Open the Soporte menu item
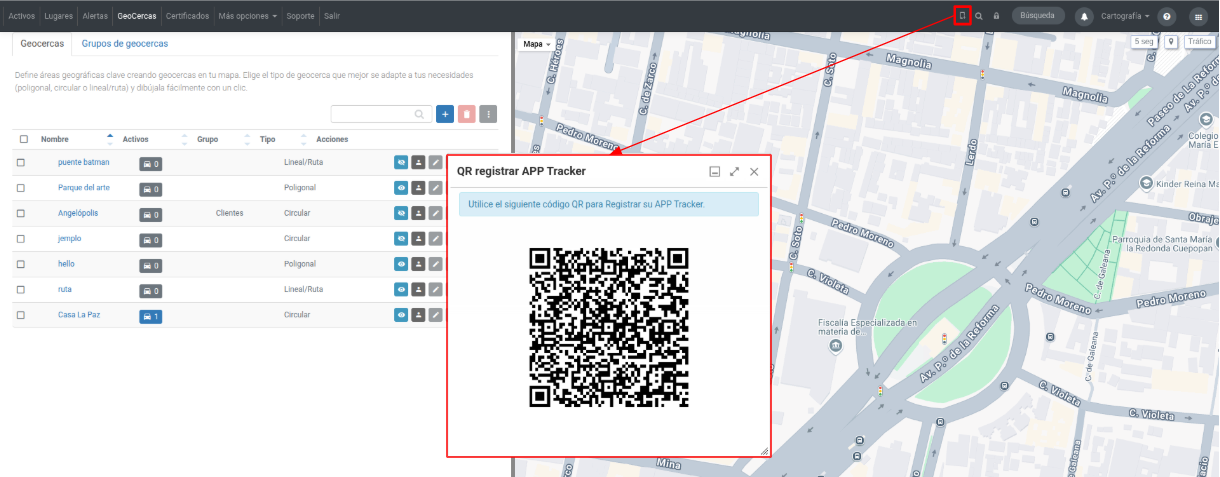Screen dimensions: 1220x477 click(x=300, y=16)
